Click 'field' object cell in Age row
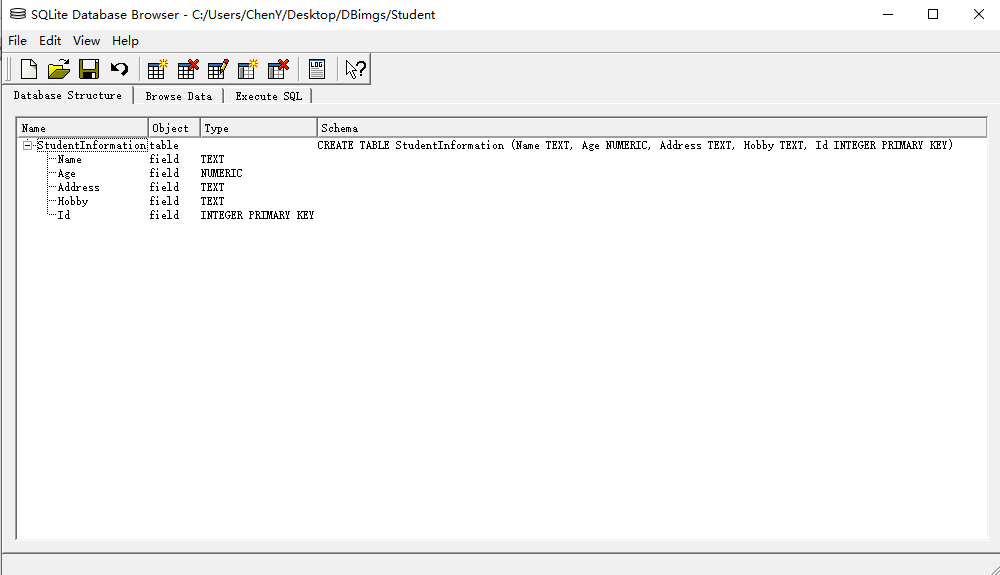 tap(164, 173)
